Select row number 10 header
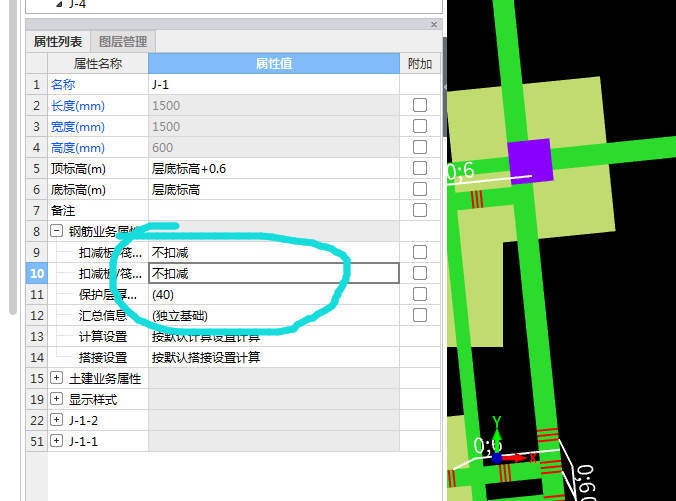 click(37, 273)
